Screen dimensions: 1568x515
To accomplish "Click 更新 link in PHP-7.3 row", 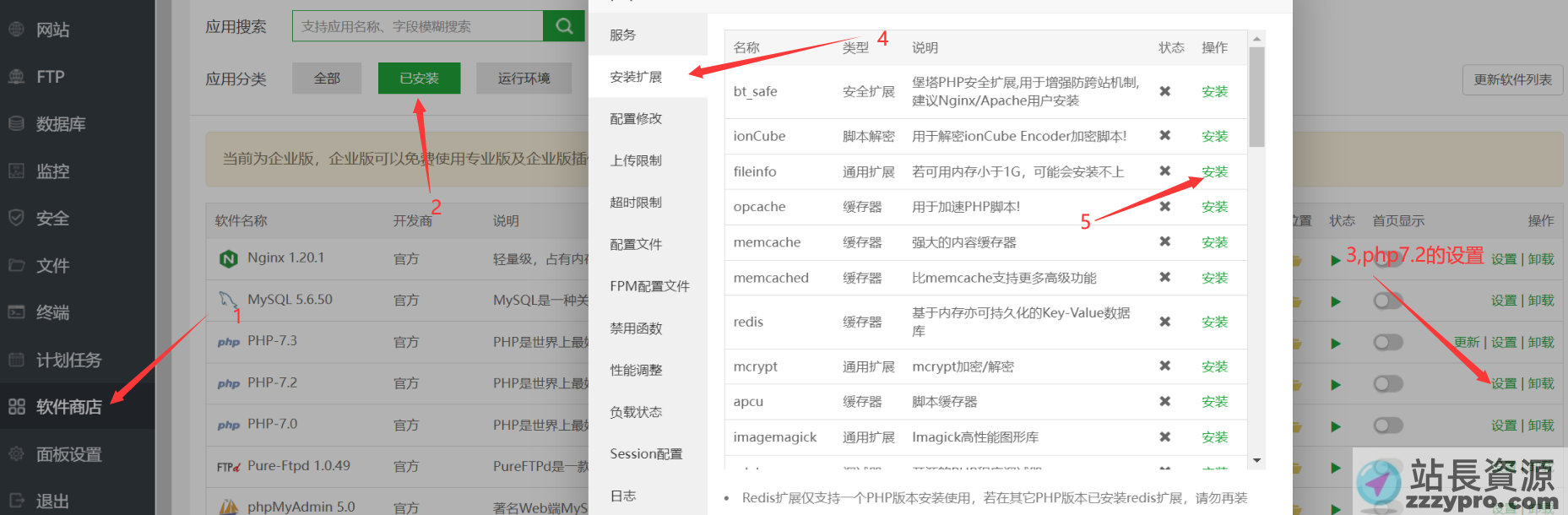I will click(x=1467, y=343).
